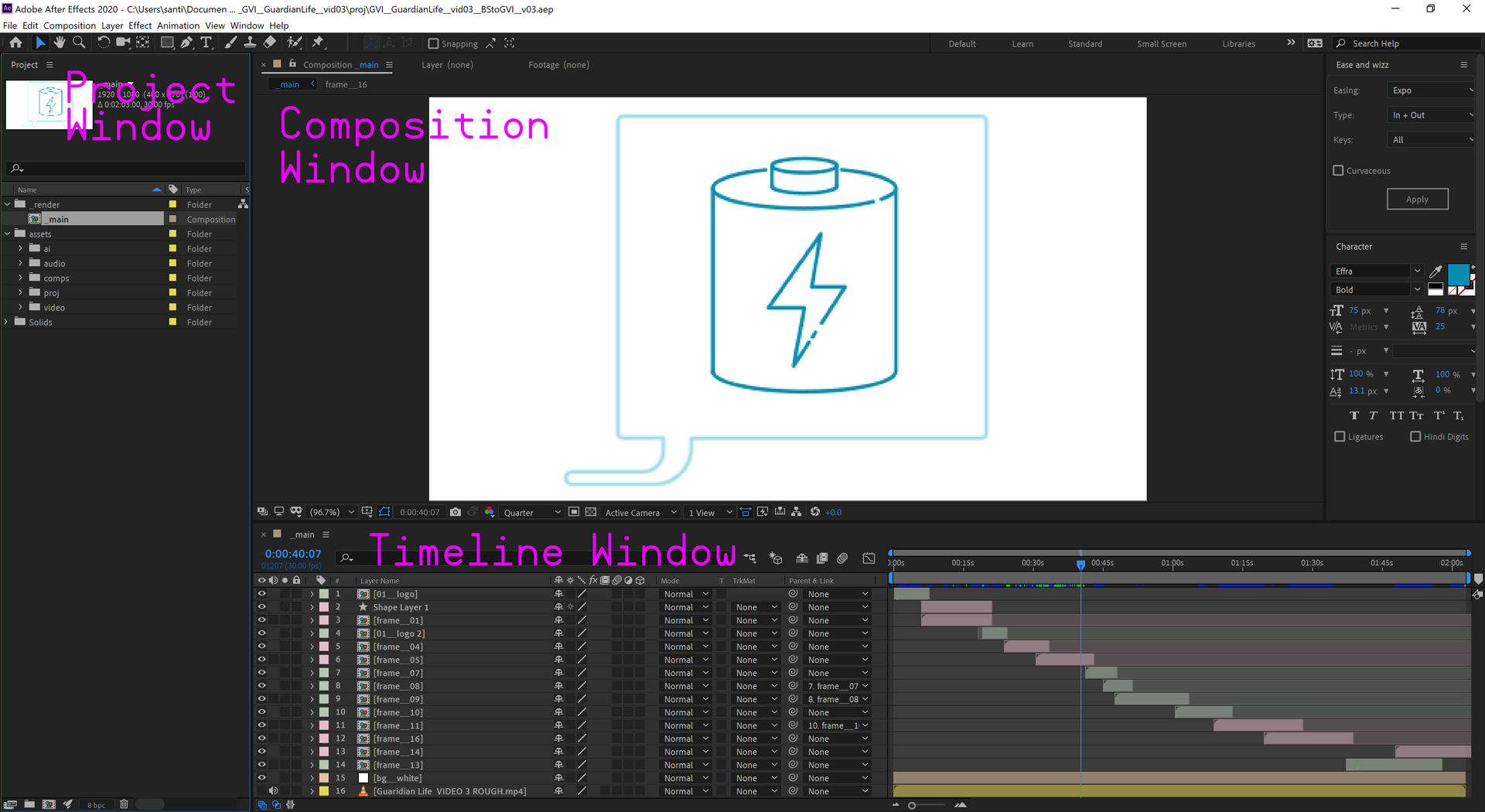The width and height of the screenshot is (1485, 812).
Task: Delete selected project item trash icon
Action: (124, 804)
